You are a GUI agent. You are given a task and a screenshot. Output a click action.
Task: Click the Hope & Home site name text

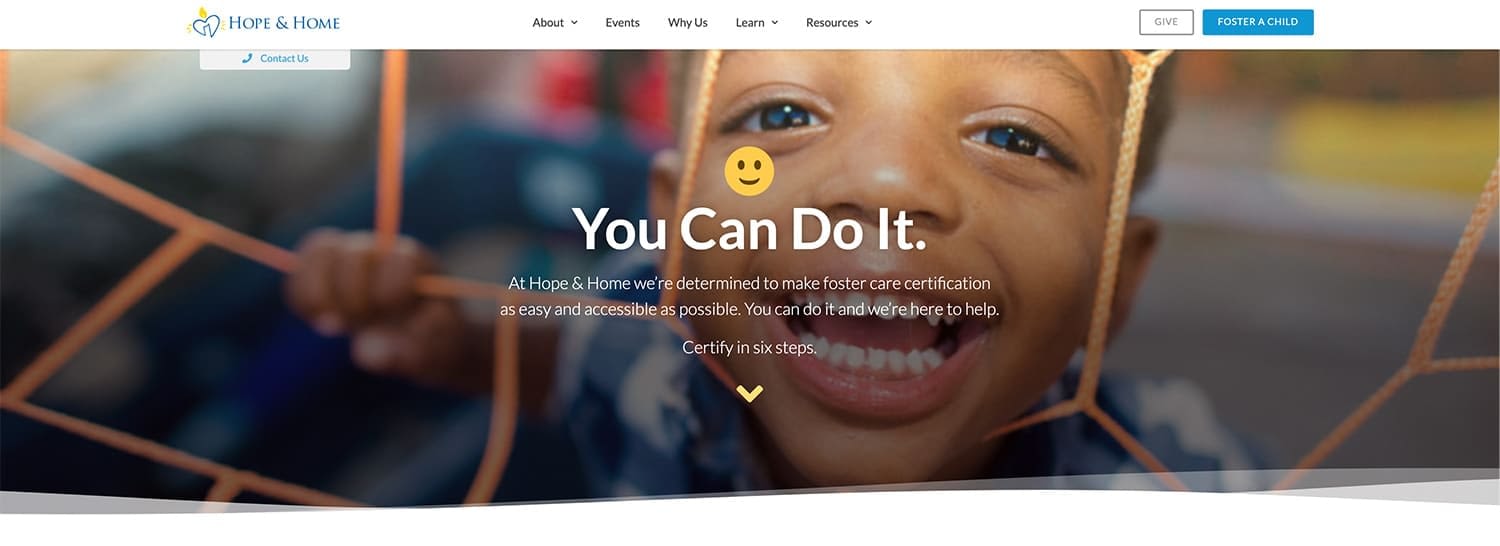(x=284, y=23)
